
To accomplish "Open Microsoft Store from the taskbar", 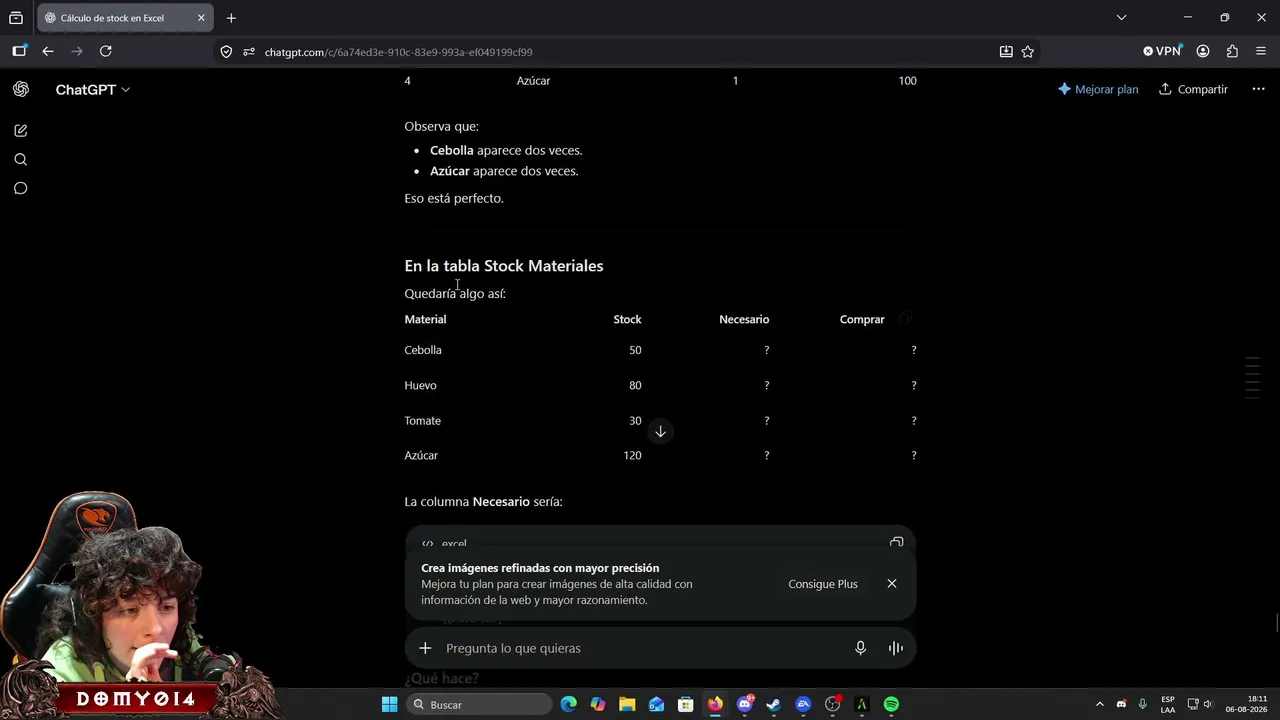I will click(x=686, y=705).
